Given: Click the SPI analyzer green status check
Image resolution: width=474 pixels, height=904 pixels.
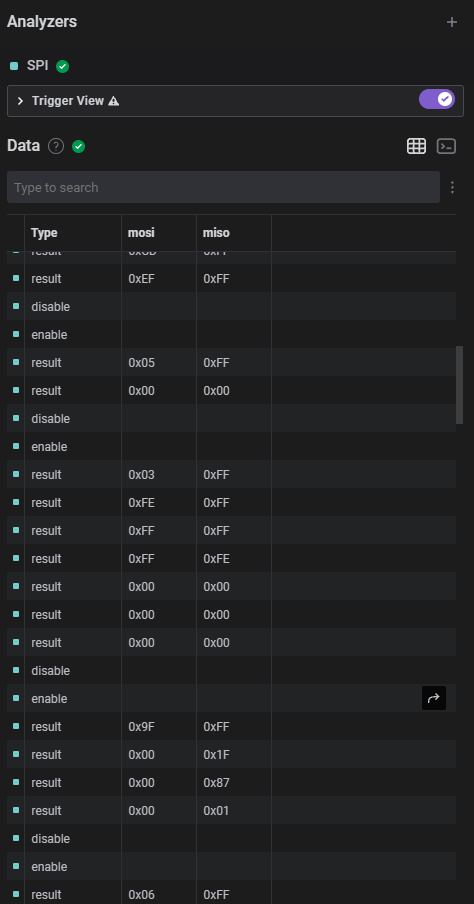Looking at the screenshot, I should [62, 66].
